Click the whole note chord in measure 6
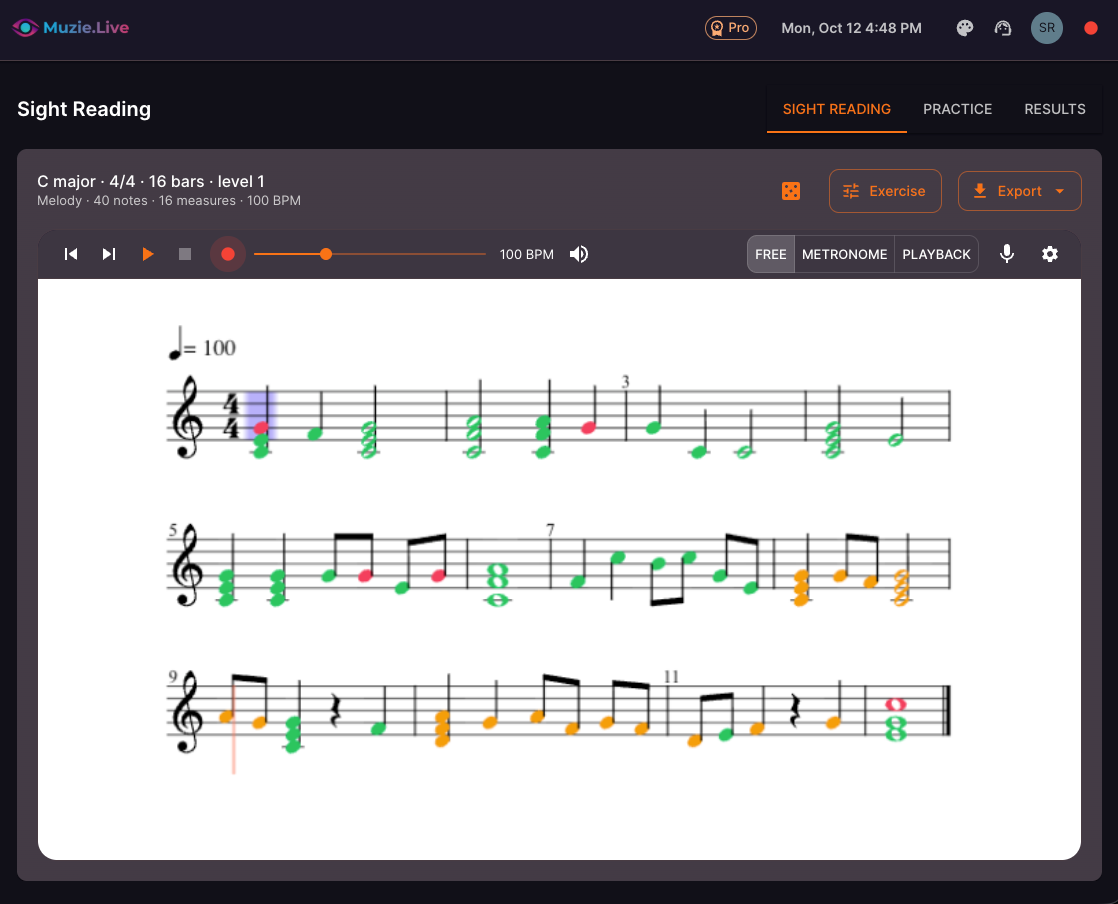 pyautogui.click(x=497, y=584)
